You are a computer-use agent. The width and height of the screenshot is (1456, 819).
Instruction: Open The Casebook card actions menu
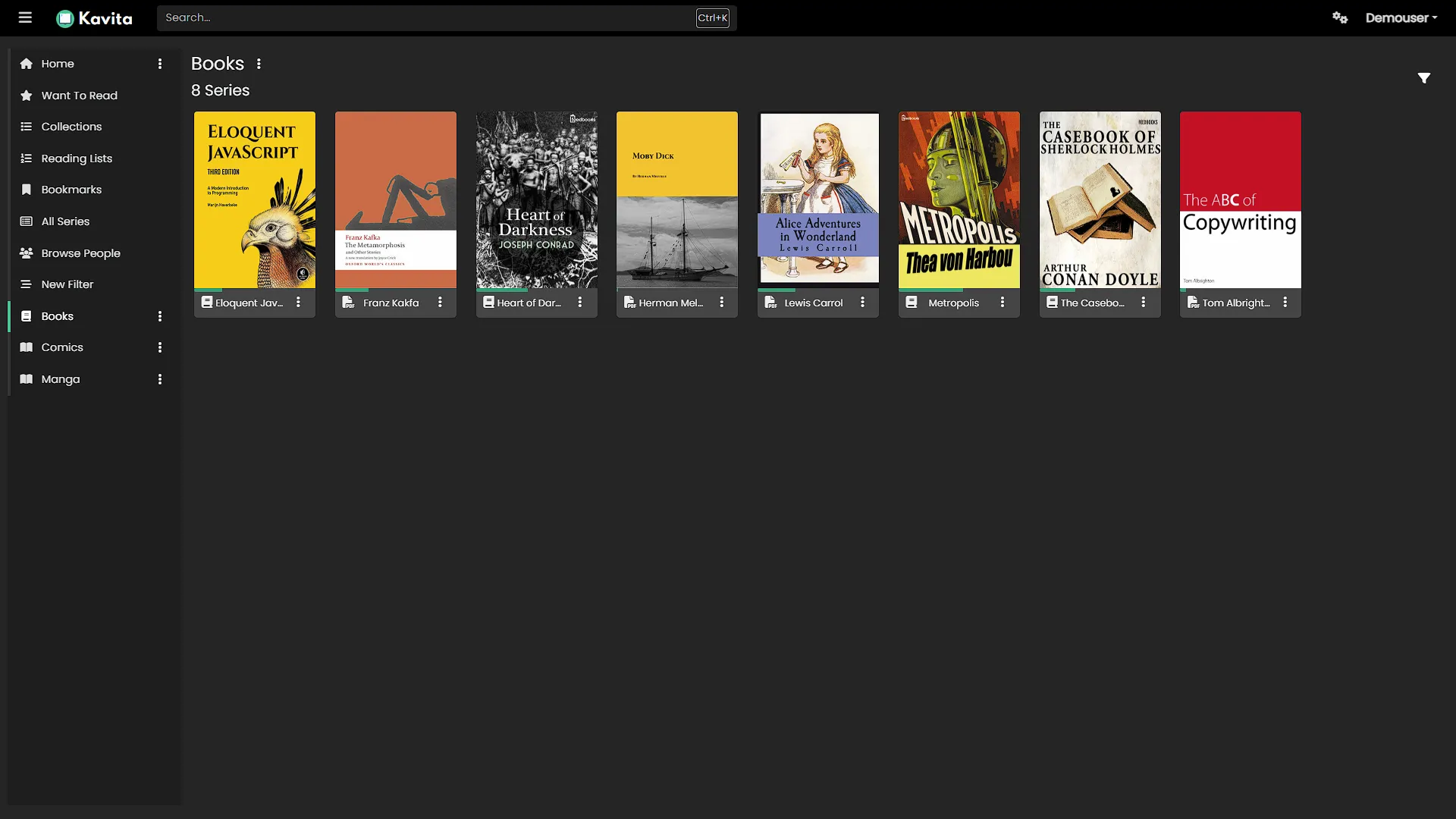pyautogui.click(x=1144, y=302)
